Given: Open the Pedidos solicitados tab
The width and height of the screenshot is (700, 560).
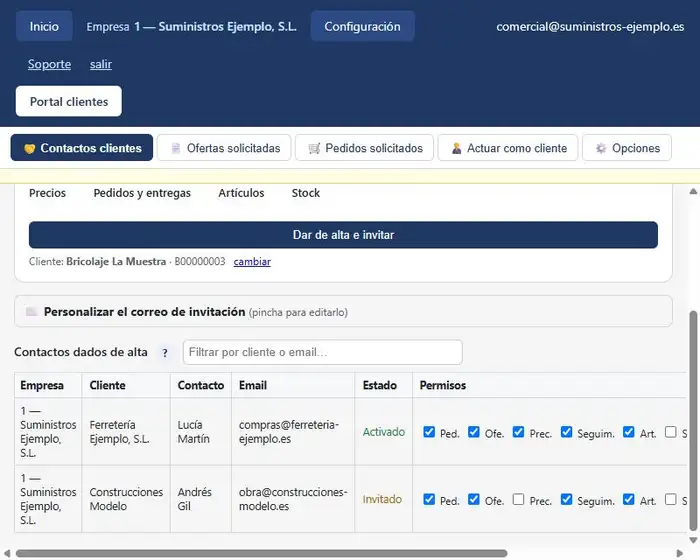Looking at the screenshot, I should click(x=364, y=148).
